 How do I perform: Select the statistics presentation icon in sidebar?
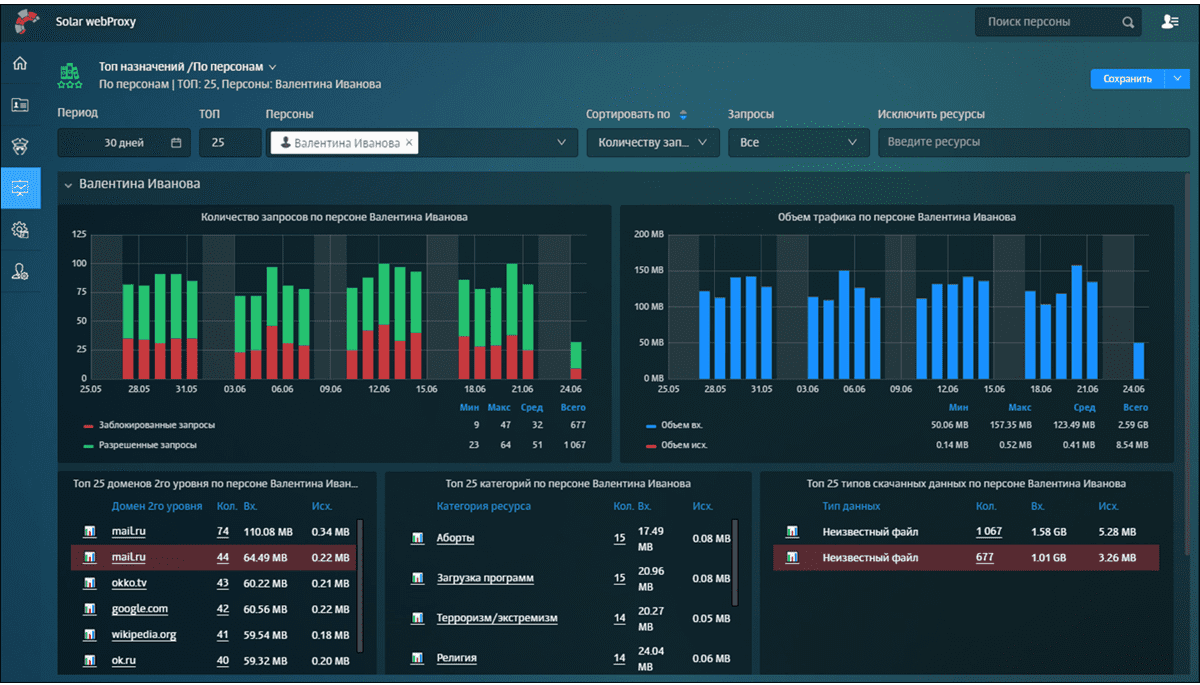click(19, 188)
